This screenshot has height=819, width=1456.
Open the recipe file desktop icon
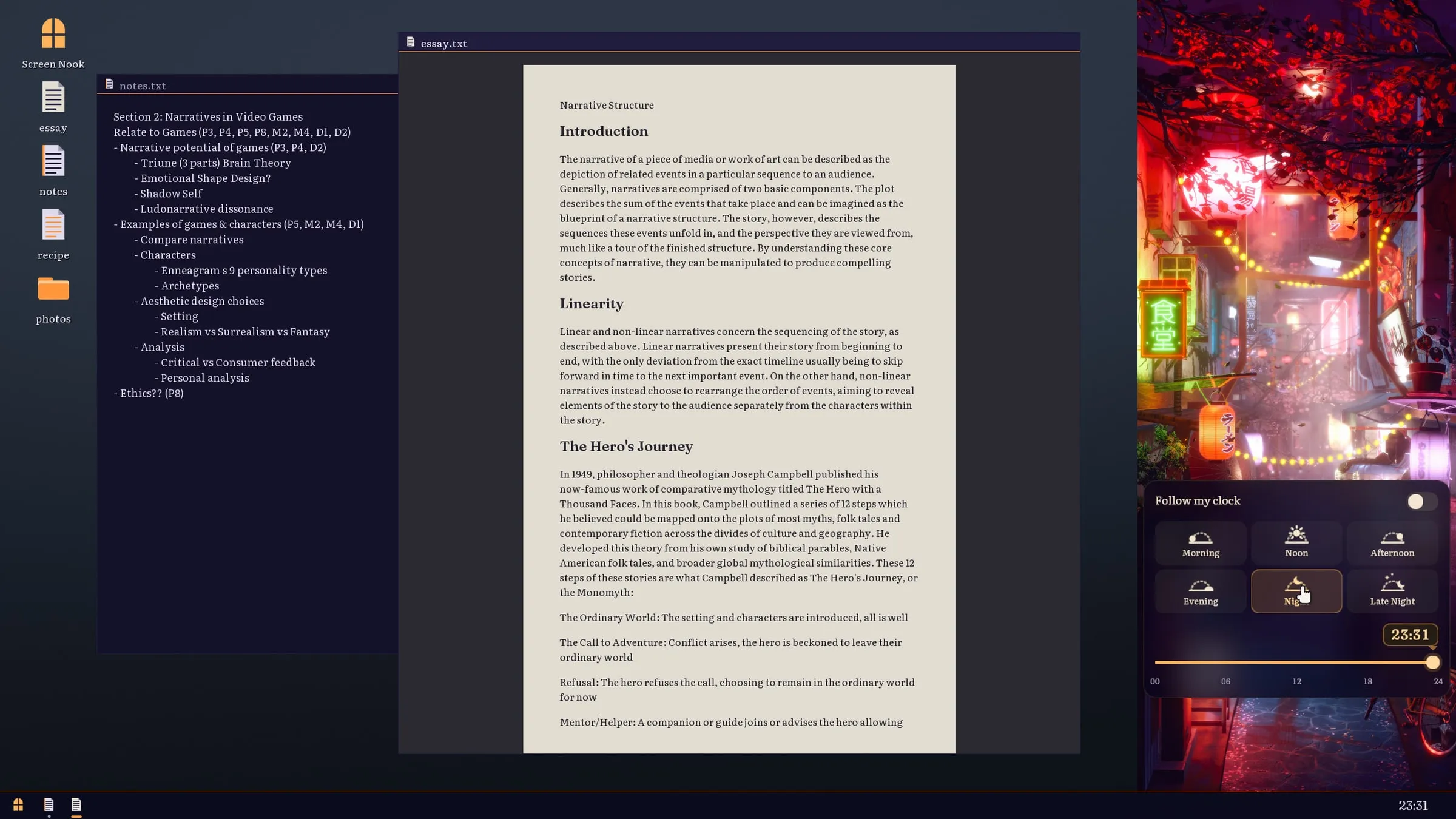pyautogui.click(x=53, y=235)
